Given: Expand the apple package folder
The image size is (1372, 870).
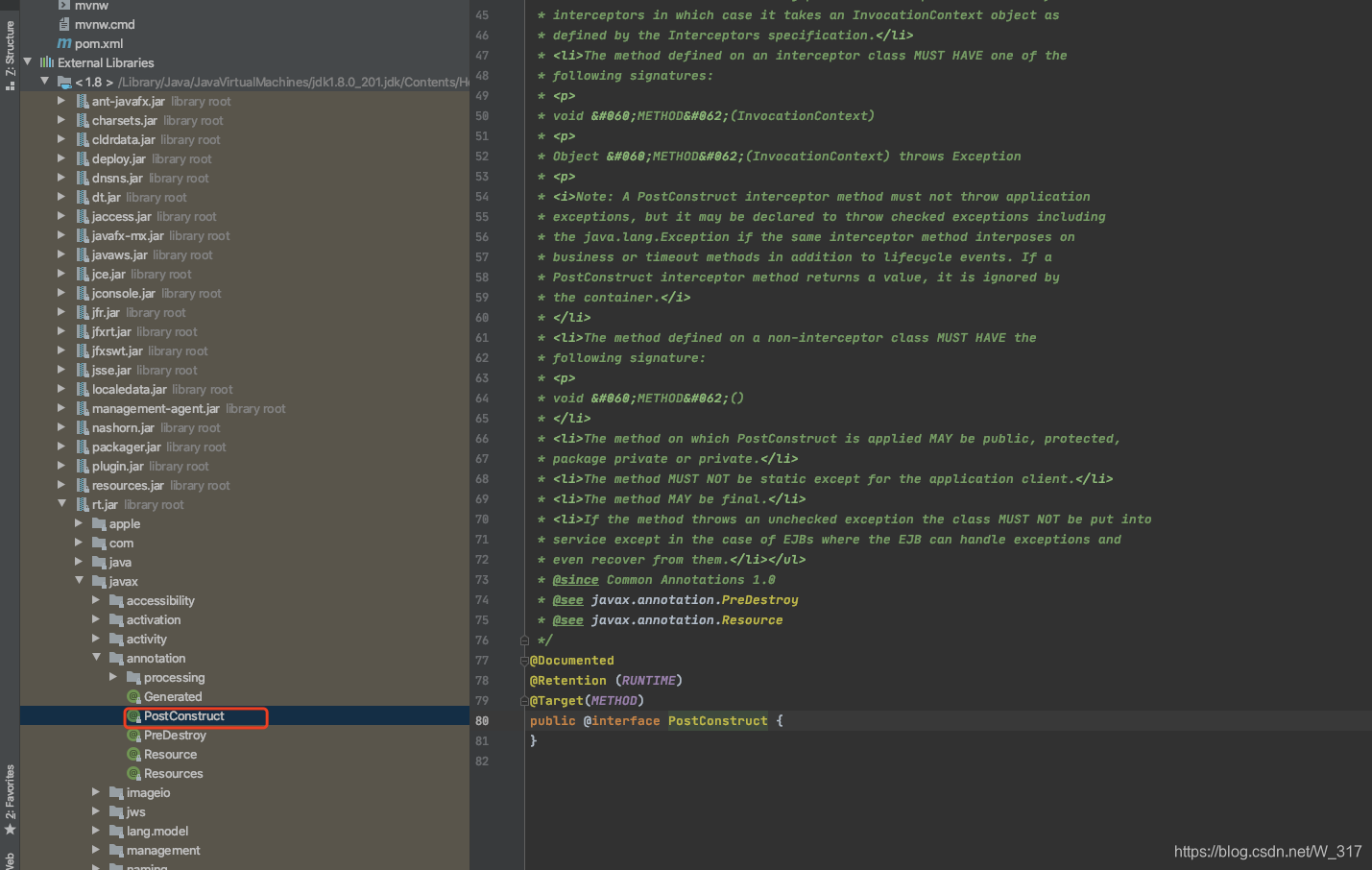Looking at the screenshot, I should click(79, 523).
